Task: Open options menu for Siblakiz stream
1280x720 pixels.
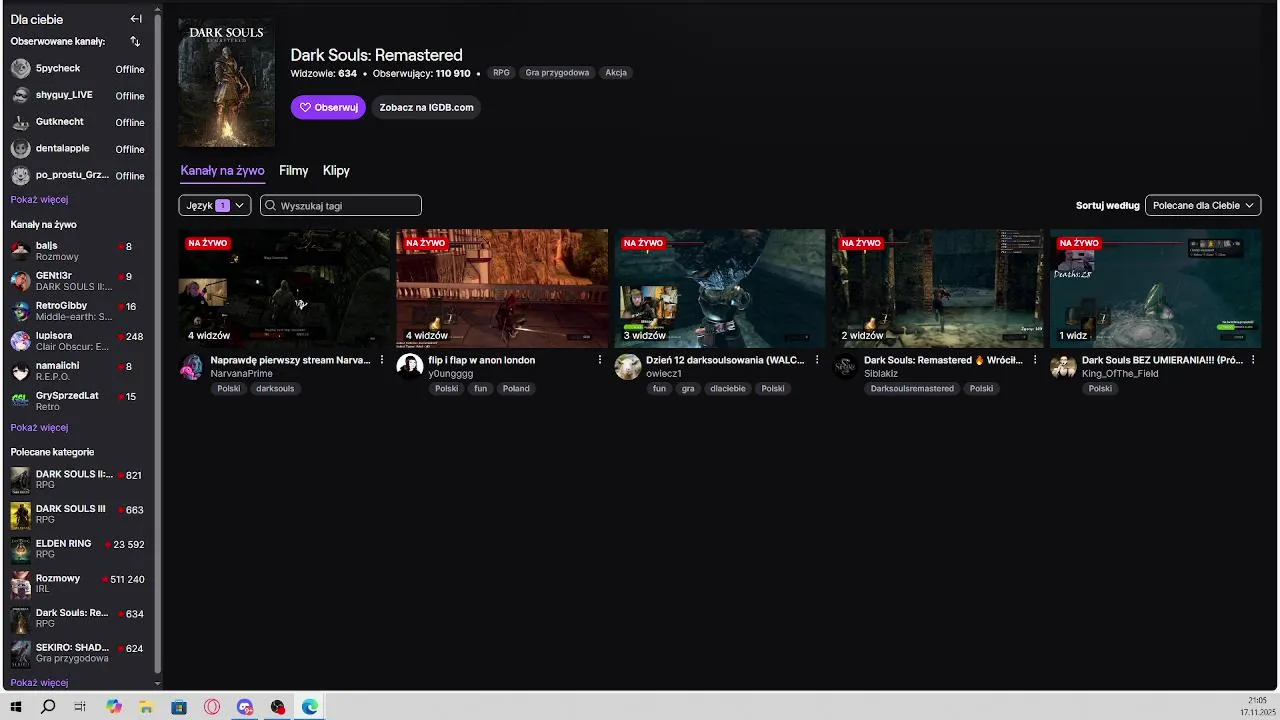Action: 1035,360
